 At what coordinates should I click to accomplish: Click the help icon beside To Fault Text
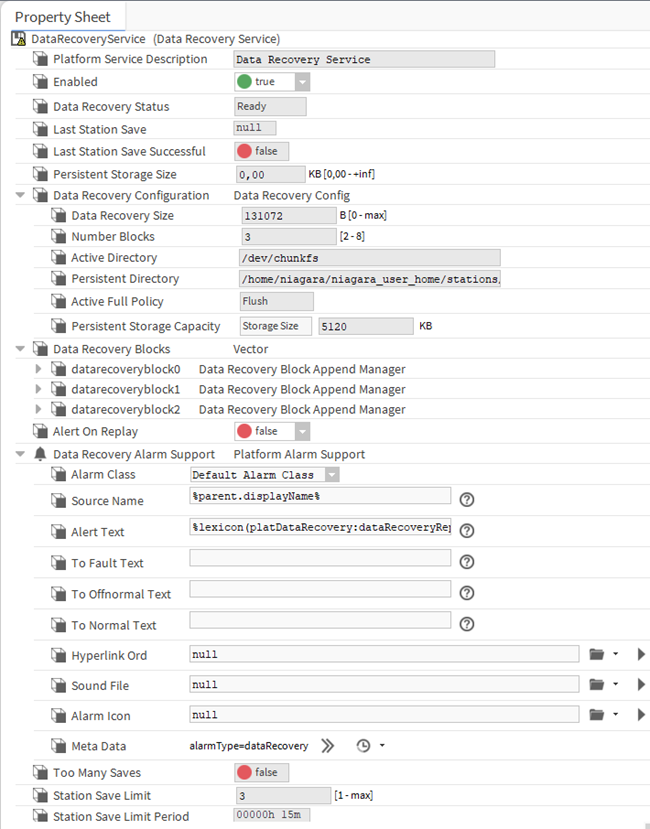pyautogui.click(x=466, y=561)
